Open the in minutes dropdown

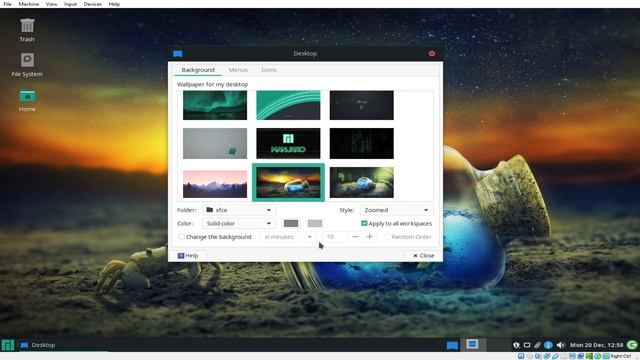click(288, 237)
